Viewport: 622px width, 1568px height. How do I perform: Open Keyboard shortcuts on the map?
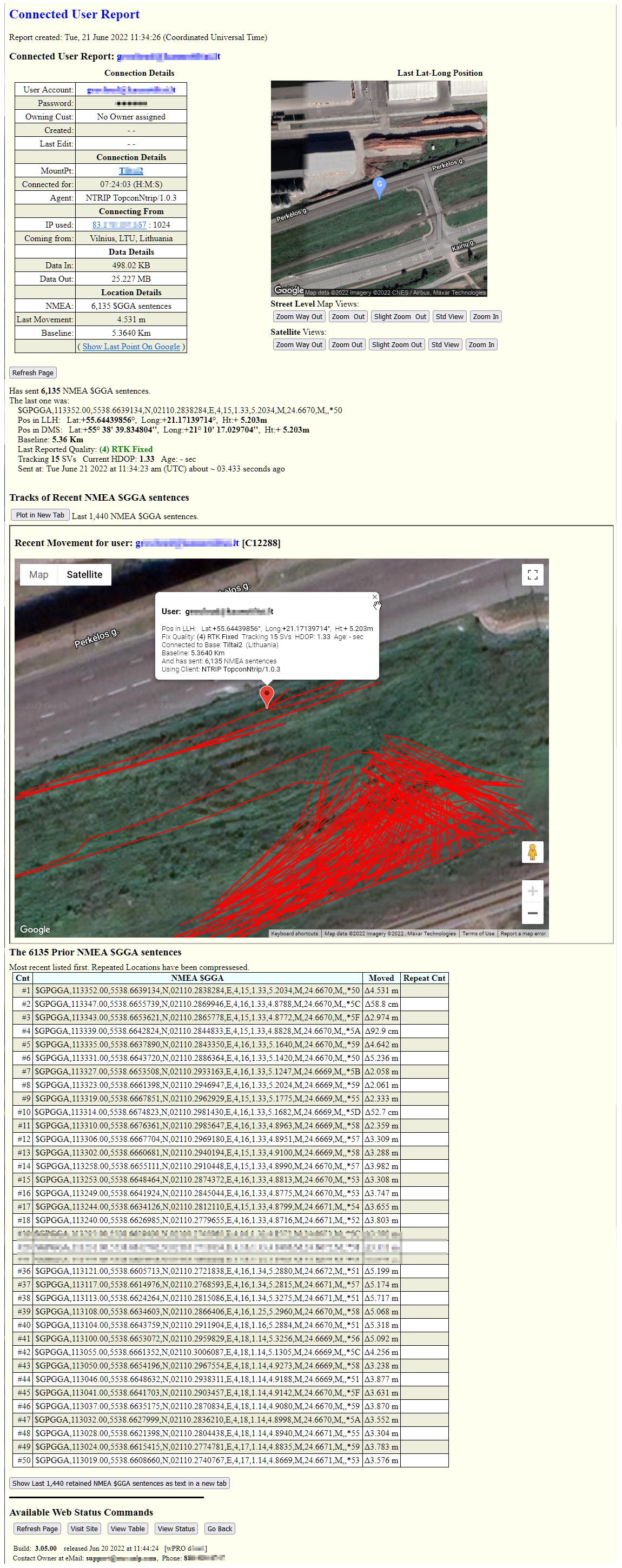[x=294, y=933]
